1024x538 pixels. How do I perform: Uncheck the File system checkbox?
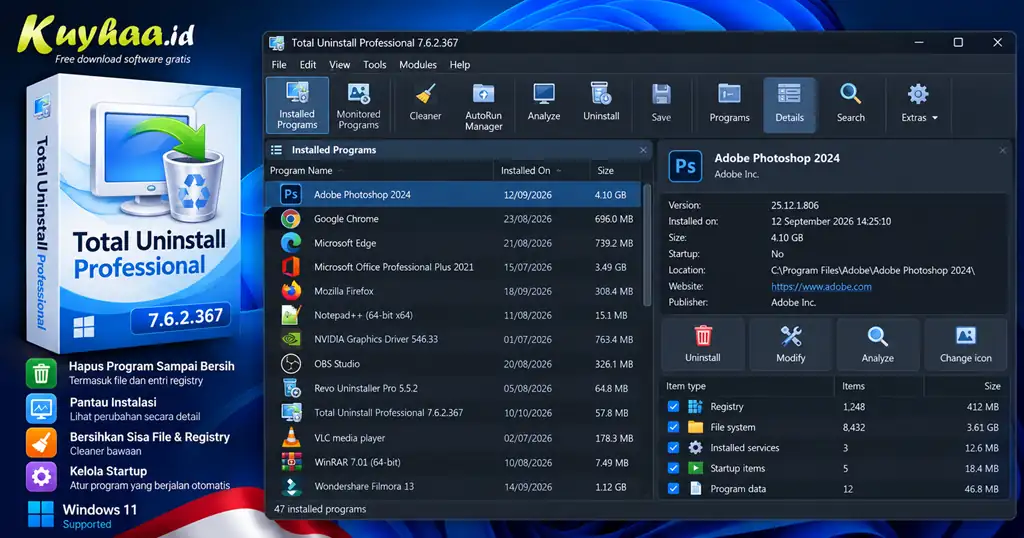(673, 427)
